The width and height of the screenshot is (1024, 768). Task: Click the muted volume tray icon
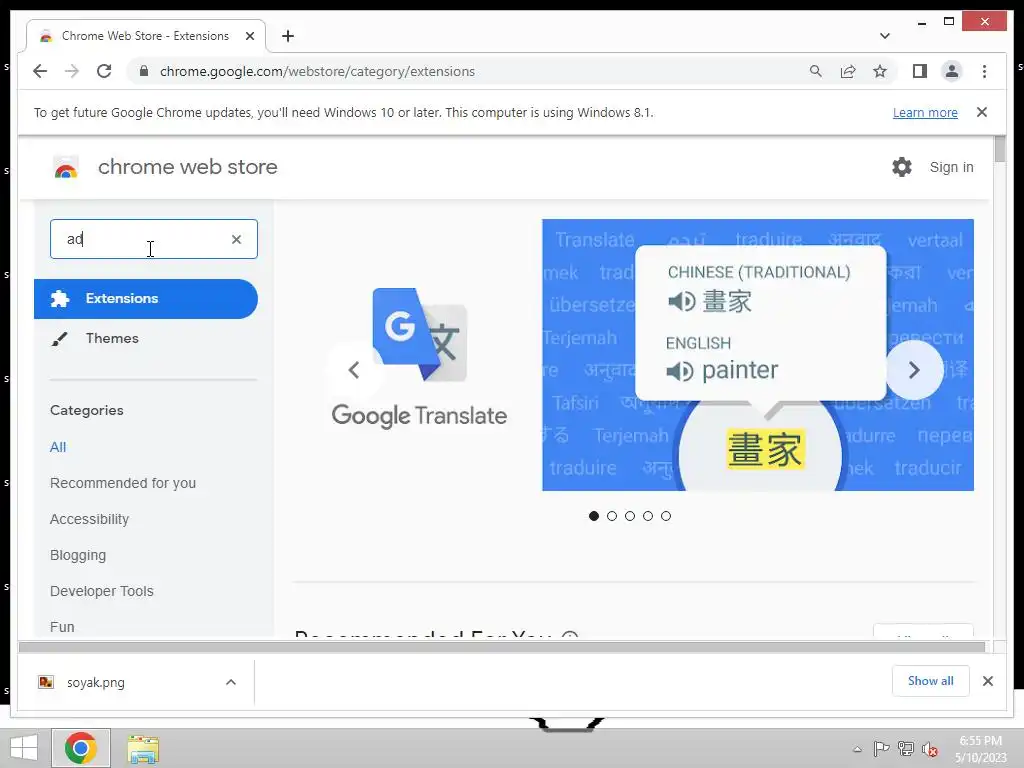click(x=930, y=749)
